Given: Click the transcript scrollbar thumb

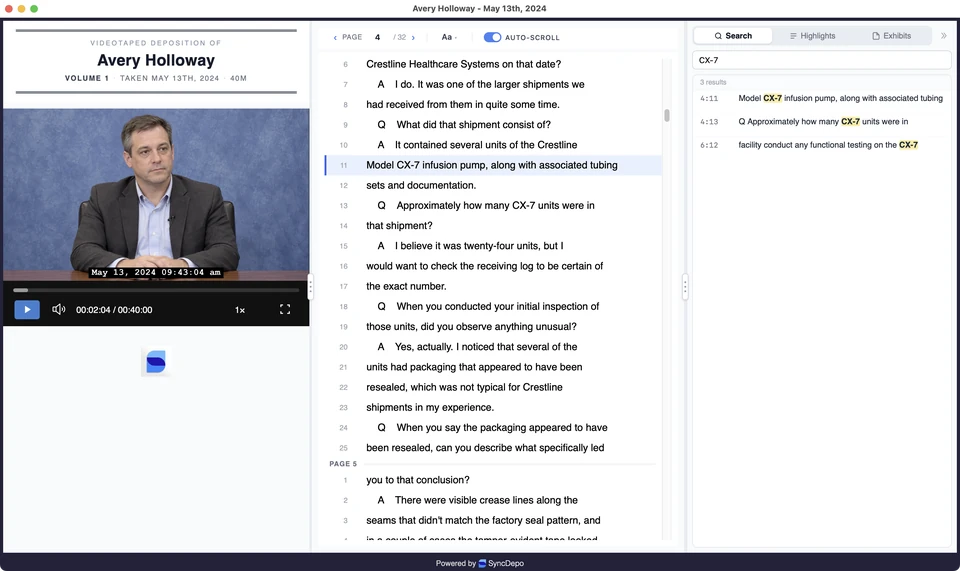Looking at the screenshot, I should (667, 115).
